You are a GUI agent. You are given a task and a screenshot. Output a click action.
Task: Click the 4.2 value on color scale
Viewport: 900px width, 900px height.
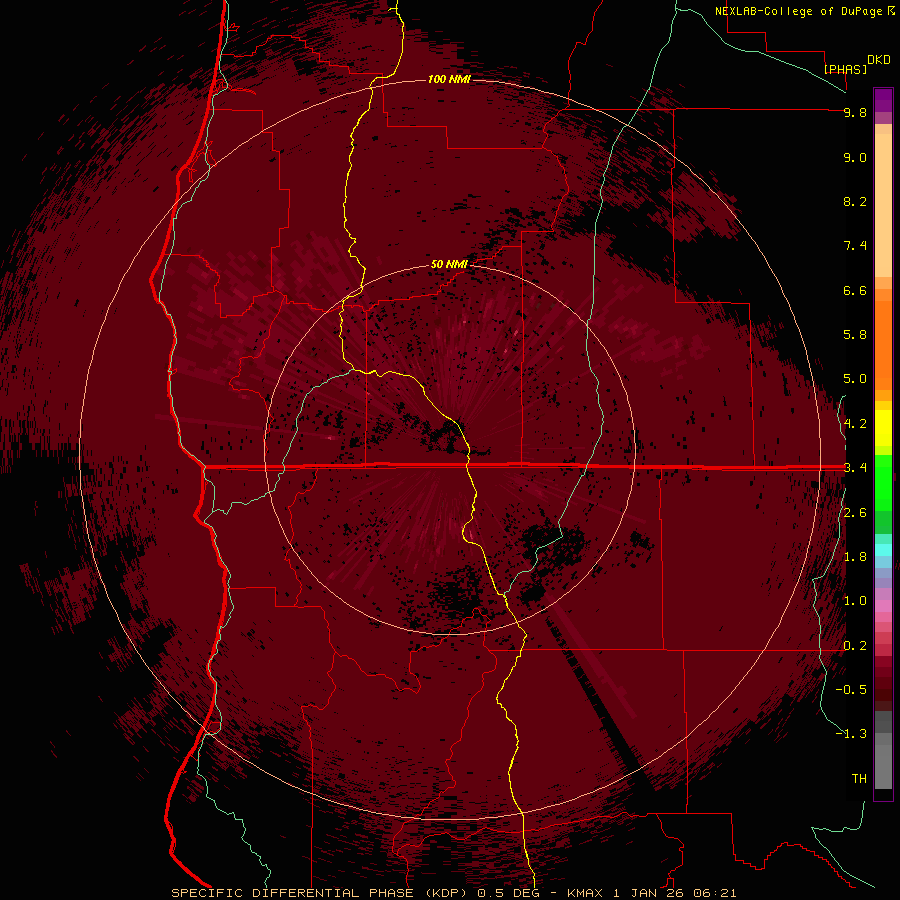pyautogui.click(x=855, y=424)
